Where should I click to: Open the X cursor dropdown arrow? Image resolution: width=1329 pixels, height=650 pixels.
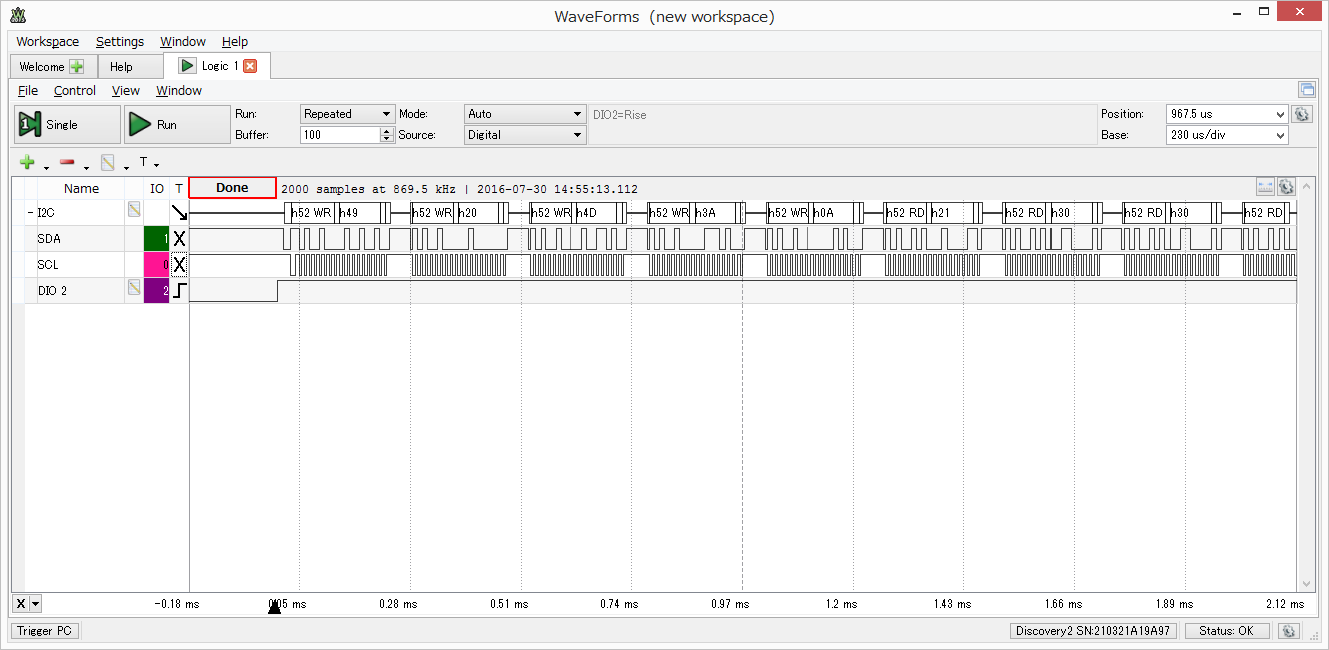click(x=36, y=603)
